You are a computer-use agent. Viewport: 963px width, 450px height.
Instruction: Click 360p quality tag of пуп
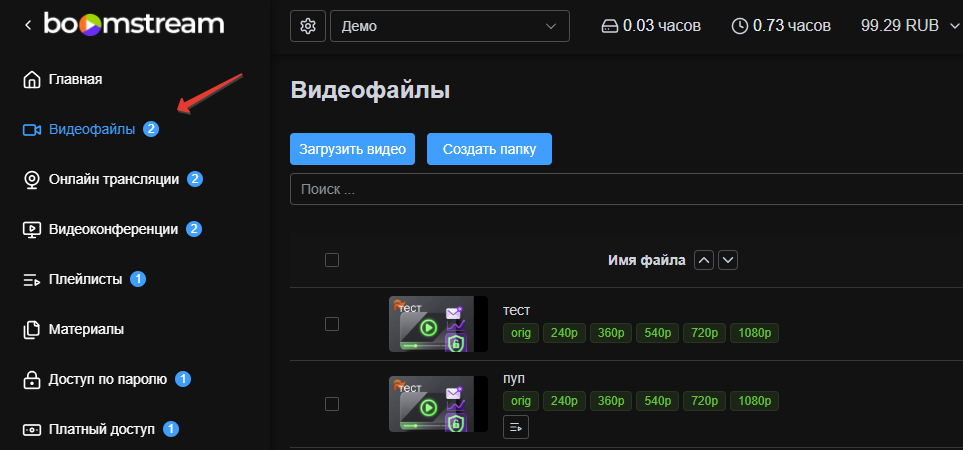pos(611,402)
